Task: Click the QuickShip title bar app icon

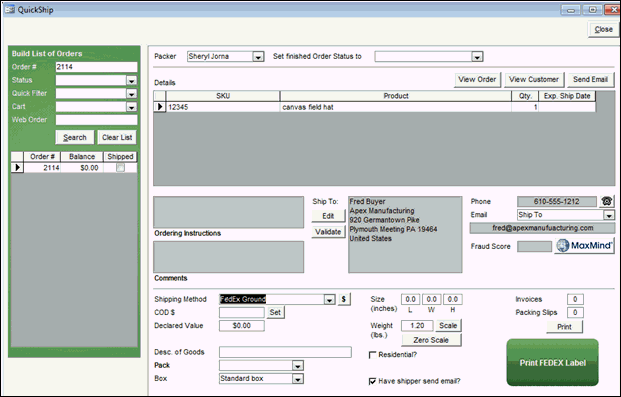Action: (10, 9)
